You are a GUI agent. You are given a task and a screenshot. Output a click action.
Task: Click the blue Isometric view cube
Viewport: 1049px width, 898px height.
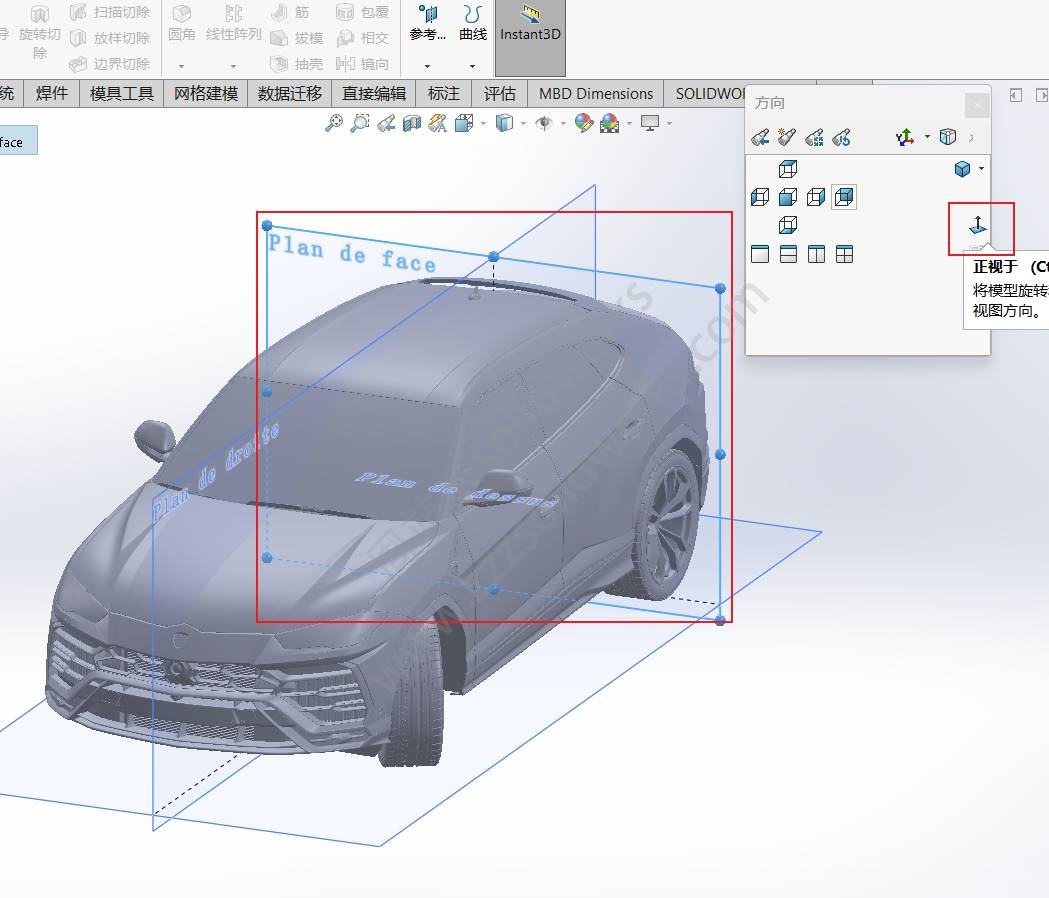click(963, 169)
